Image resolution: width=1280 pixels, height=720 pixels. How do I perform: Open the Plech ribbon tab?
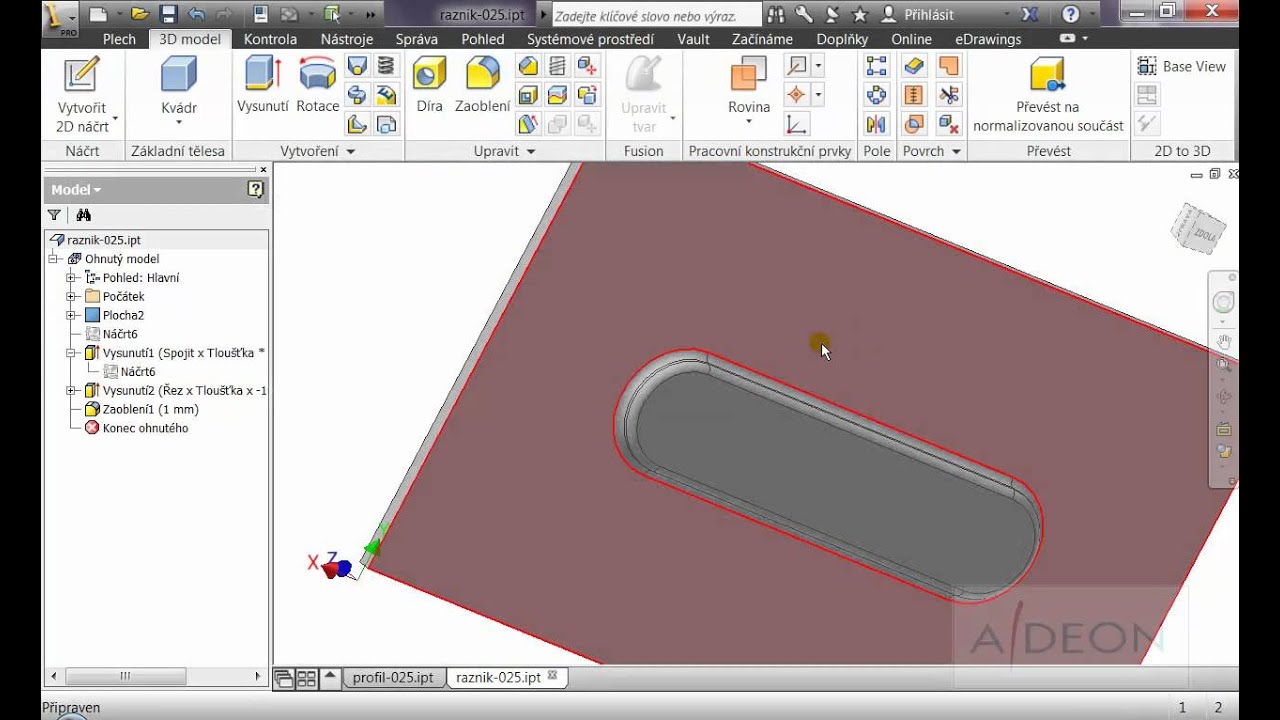pyautogui.click(x=119, y=39)
